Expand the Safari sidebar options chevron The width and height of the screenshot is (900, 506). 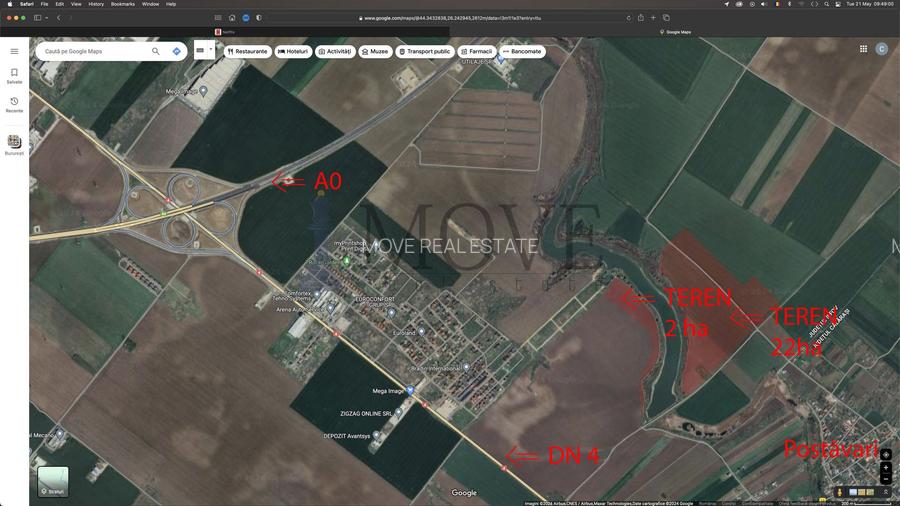coord(46,17)
